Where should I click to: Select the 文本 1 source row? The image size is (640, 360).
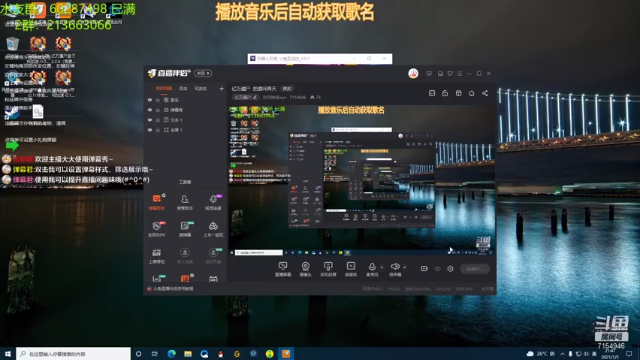point(186,120)
